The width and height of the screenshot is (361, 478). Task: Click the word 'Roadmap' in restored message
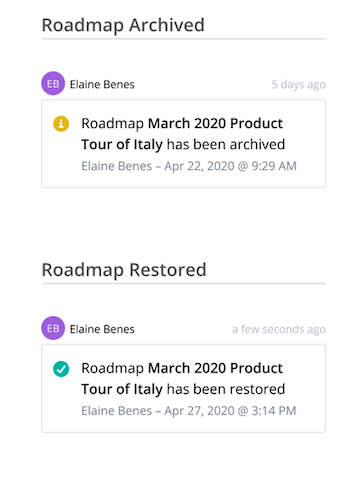(113, 369)
